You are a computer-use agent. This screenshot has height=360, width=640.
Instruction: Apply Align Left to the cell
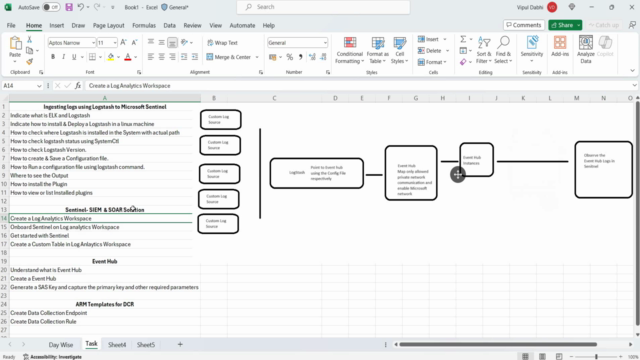click(151, 57)
